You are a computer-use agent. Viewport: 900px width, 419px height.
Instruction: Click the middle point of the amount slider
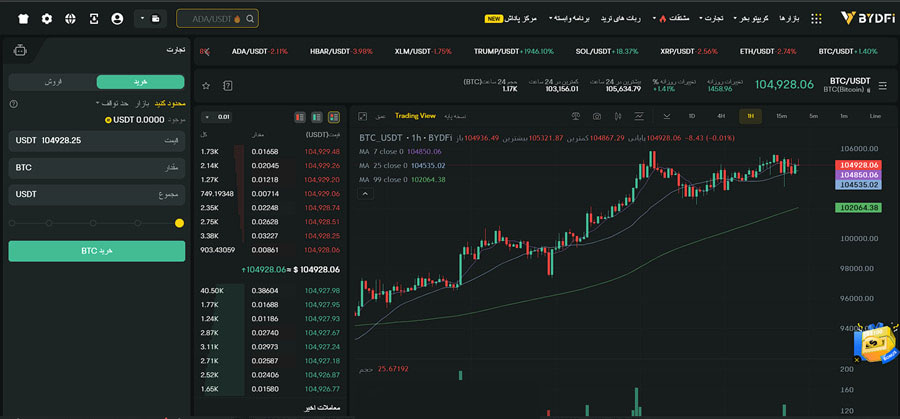click(x=94, y=223)
